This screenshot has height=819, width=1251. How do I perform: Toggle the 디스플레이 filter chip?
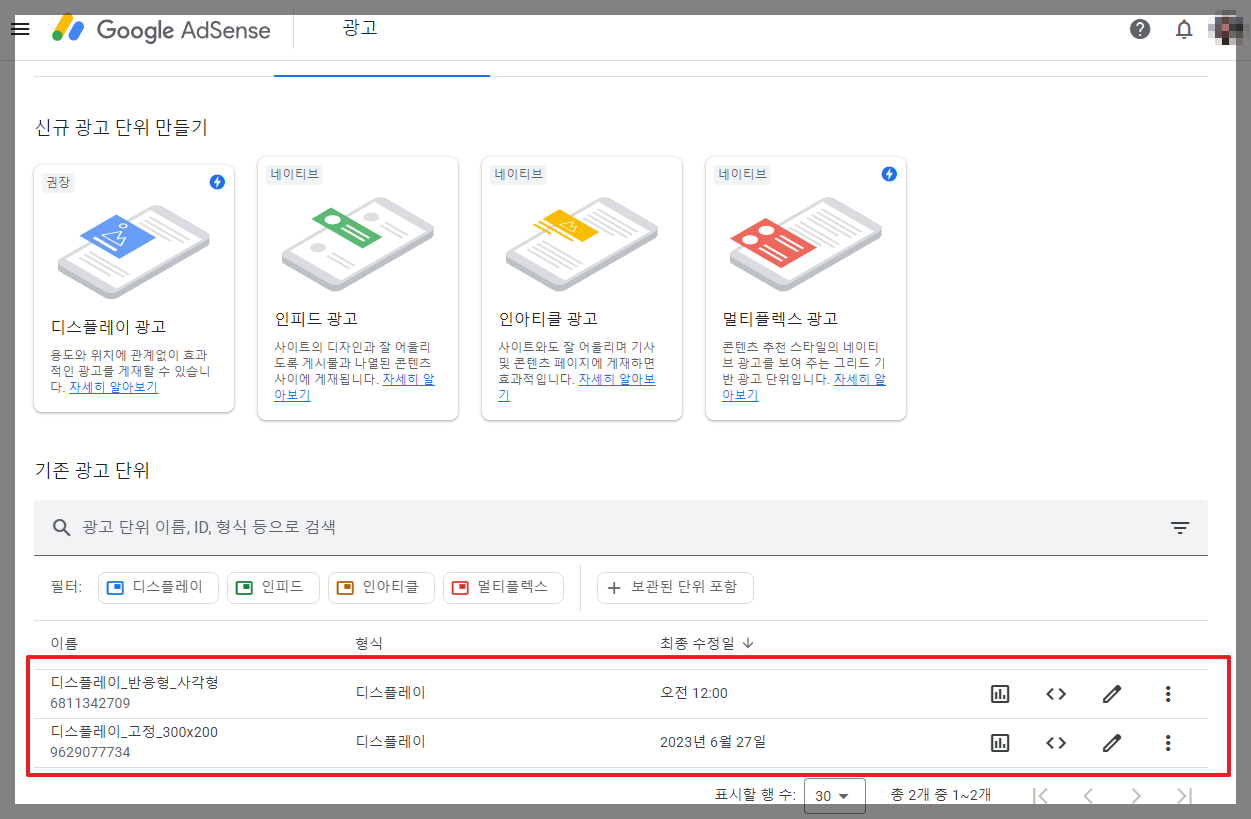coord(158,588)
